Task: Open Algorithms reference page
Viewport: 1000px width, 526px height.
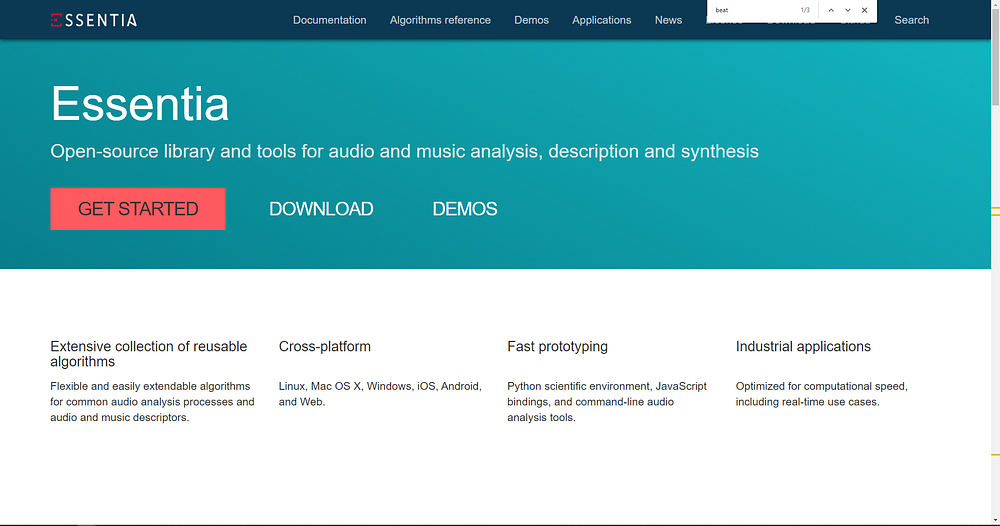Action: click(x=440, y=20)
